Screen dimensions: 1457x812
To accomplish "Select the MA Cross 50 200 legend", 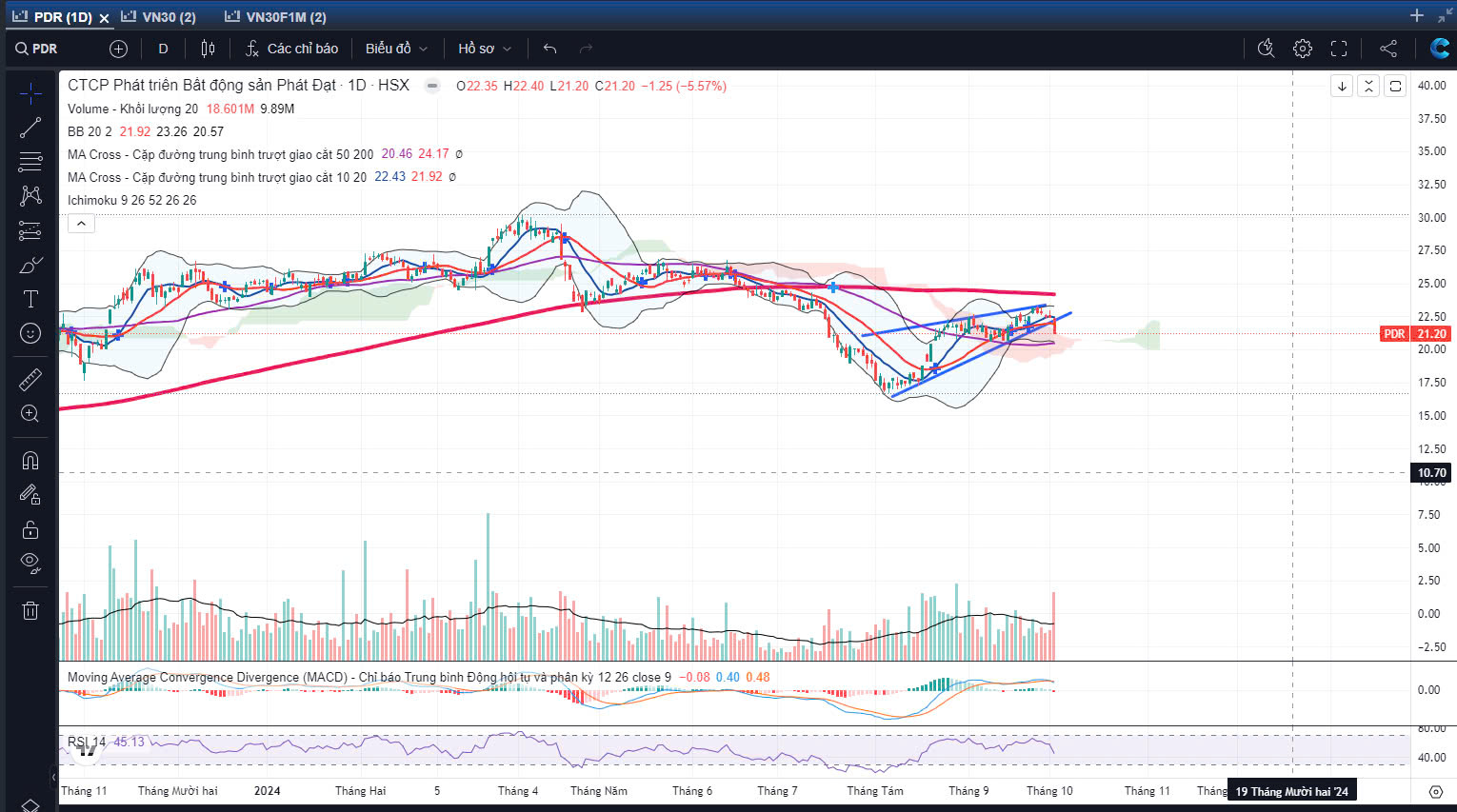I will click(x=220, y=154).
